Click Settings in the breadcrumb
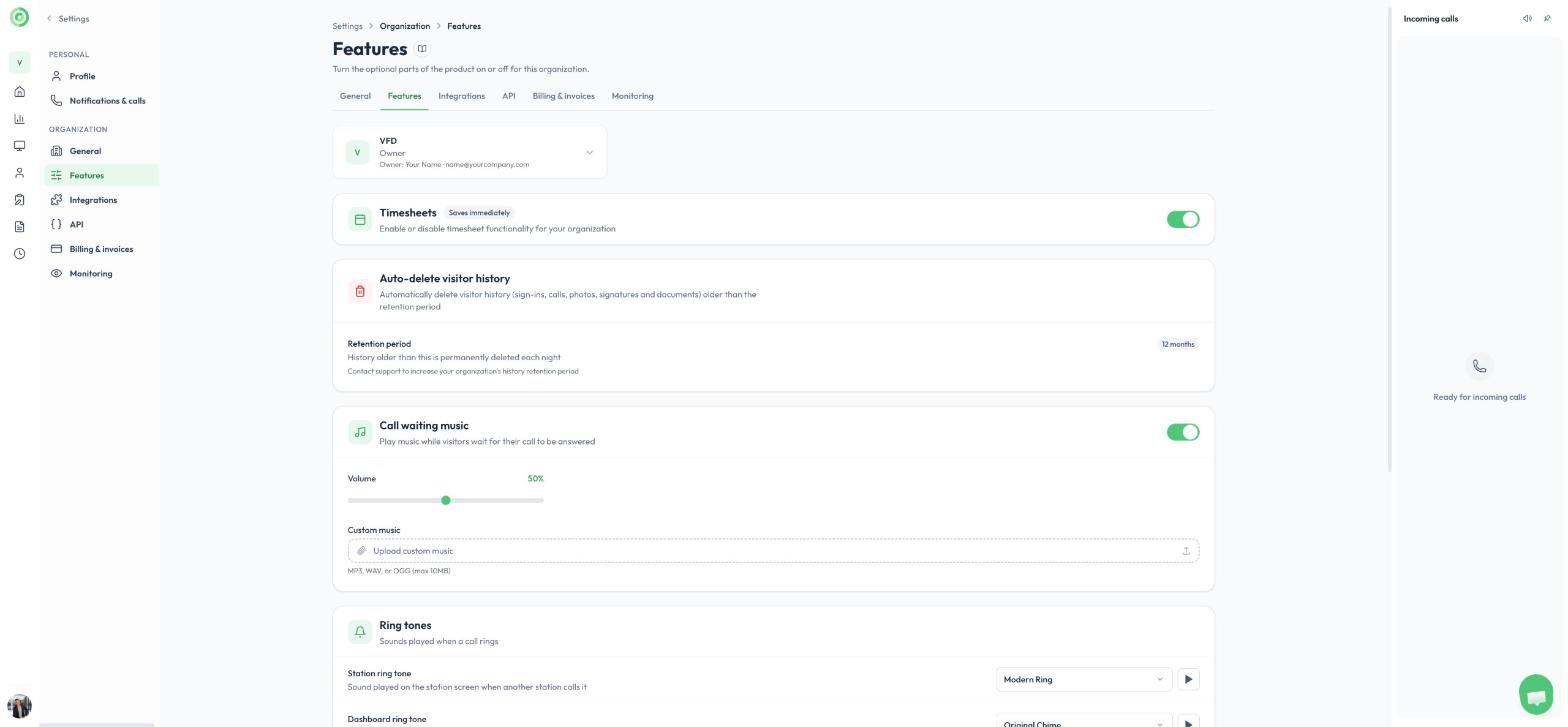The height and width of the screenshot is (727, 1568). tap(348, 26)
